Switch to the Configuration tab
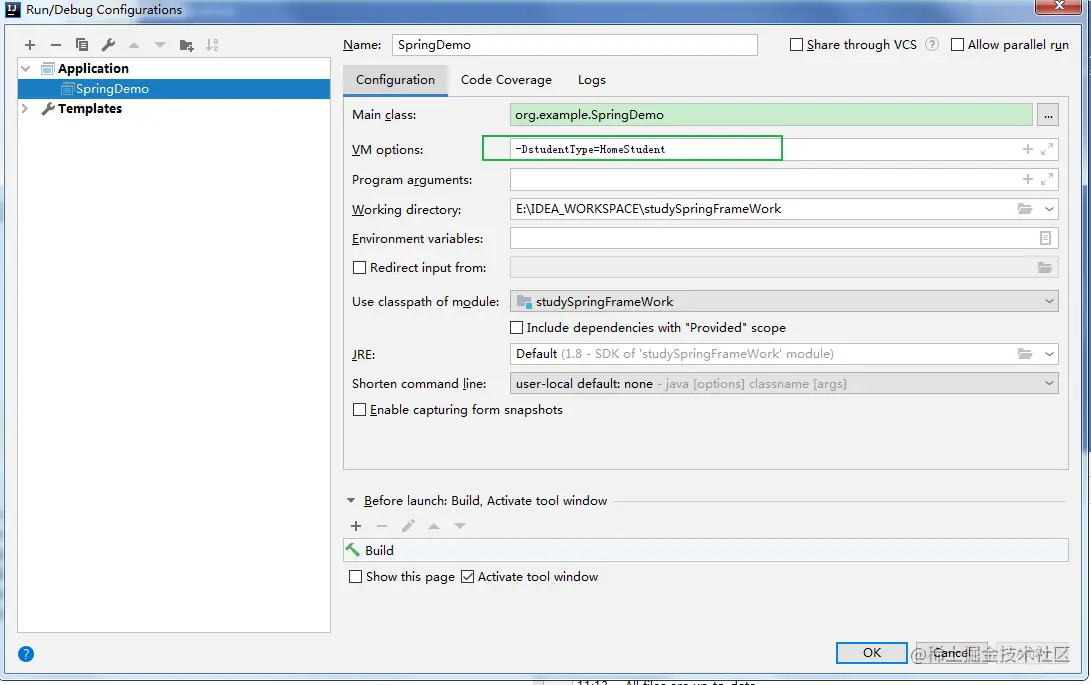 [395, 80]
